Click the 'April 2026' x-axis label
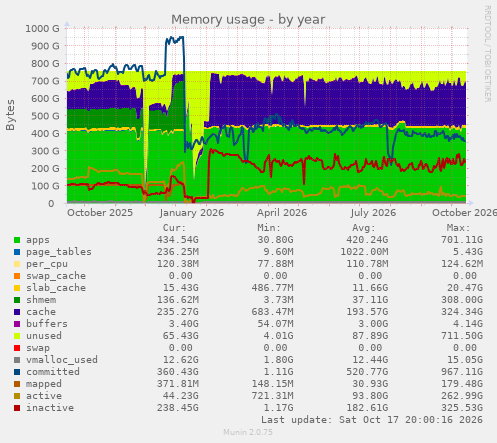Screen dimensions: 497x443 282,213
